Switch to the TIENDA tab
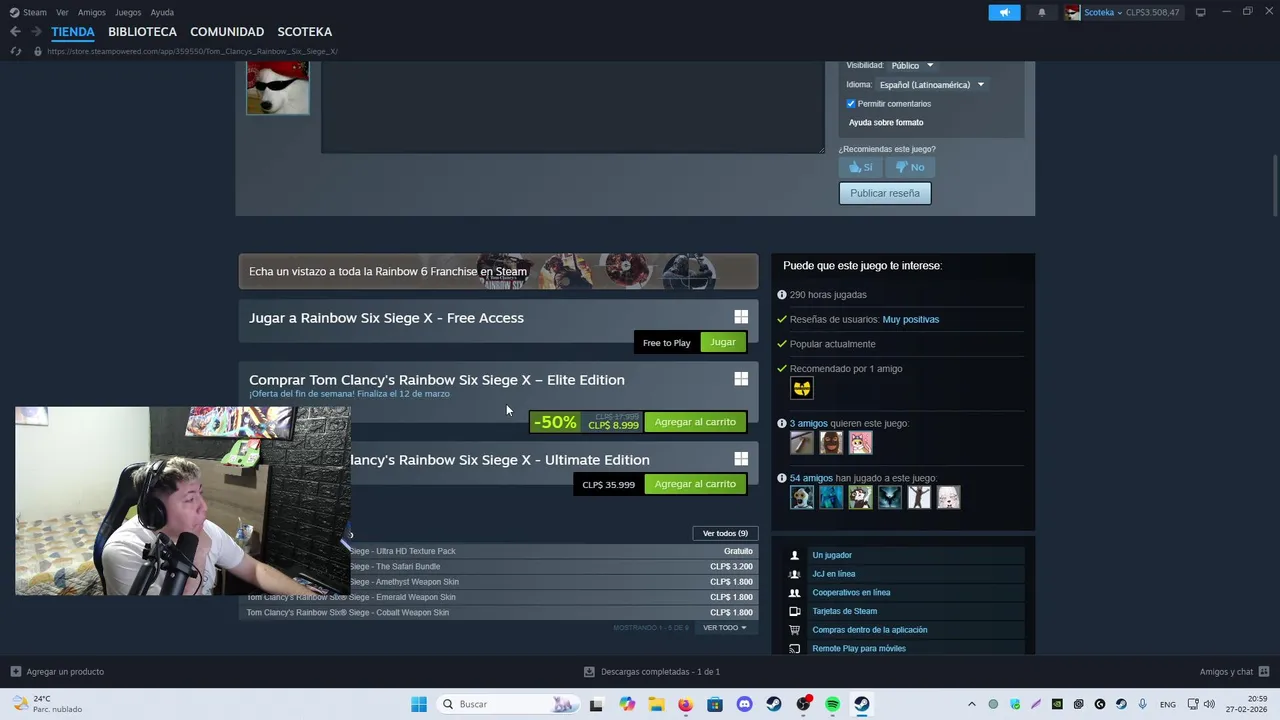Viewport: 1280px width, 720px height. (x=73, y=32)
